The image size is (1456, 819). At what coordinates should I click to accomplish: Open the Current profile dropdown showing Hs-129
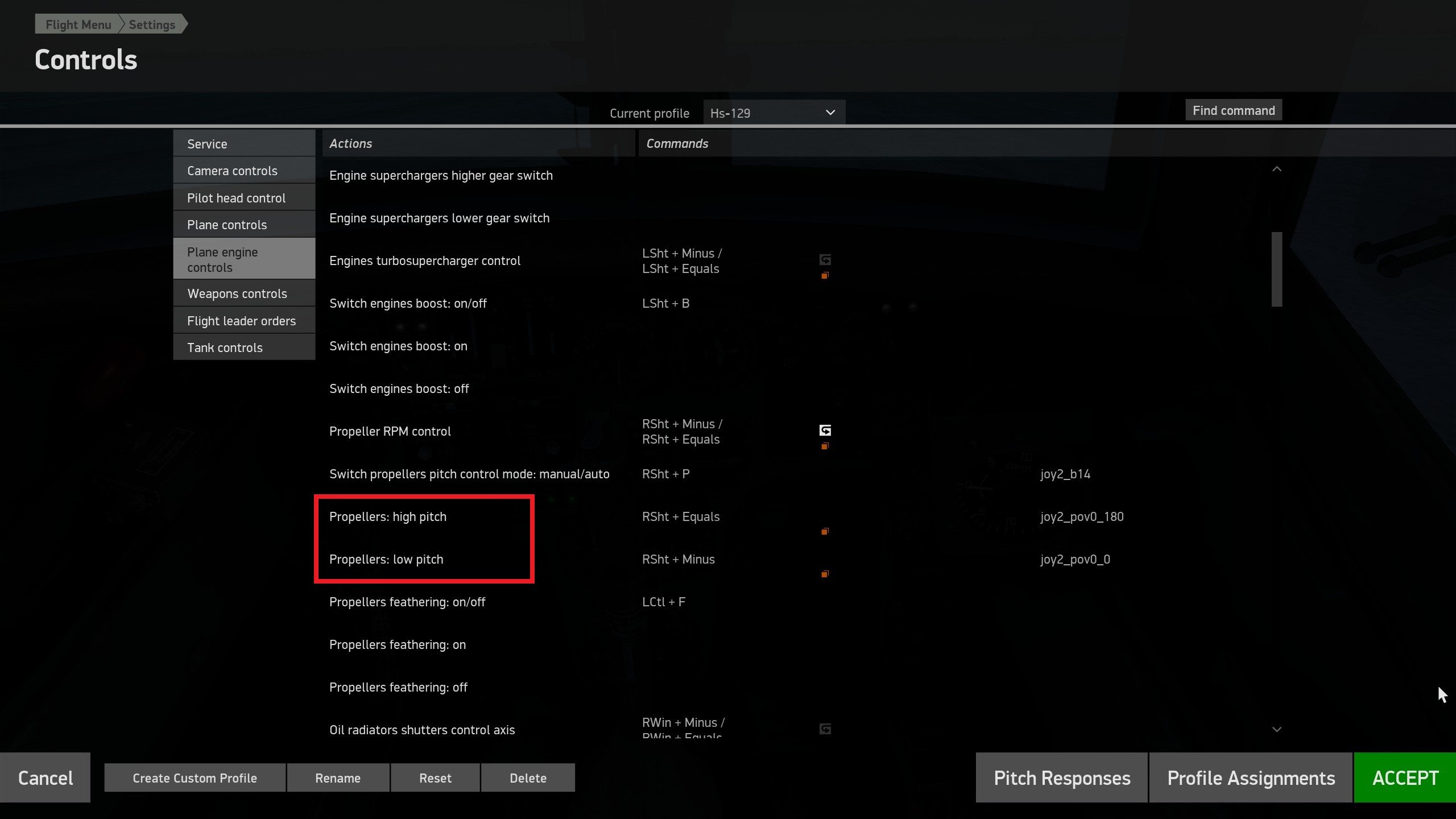coord(773,113)
